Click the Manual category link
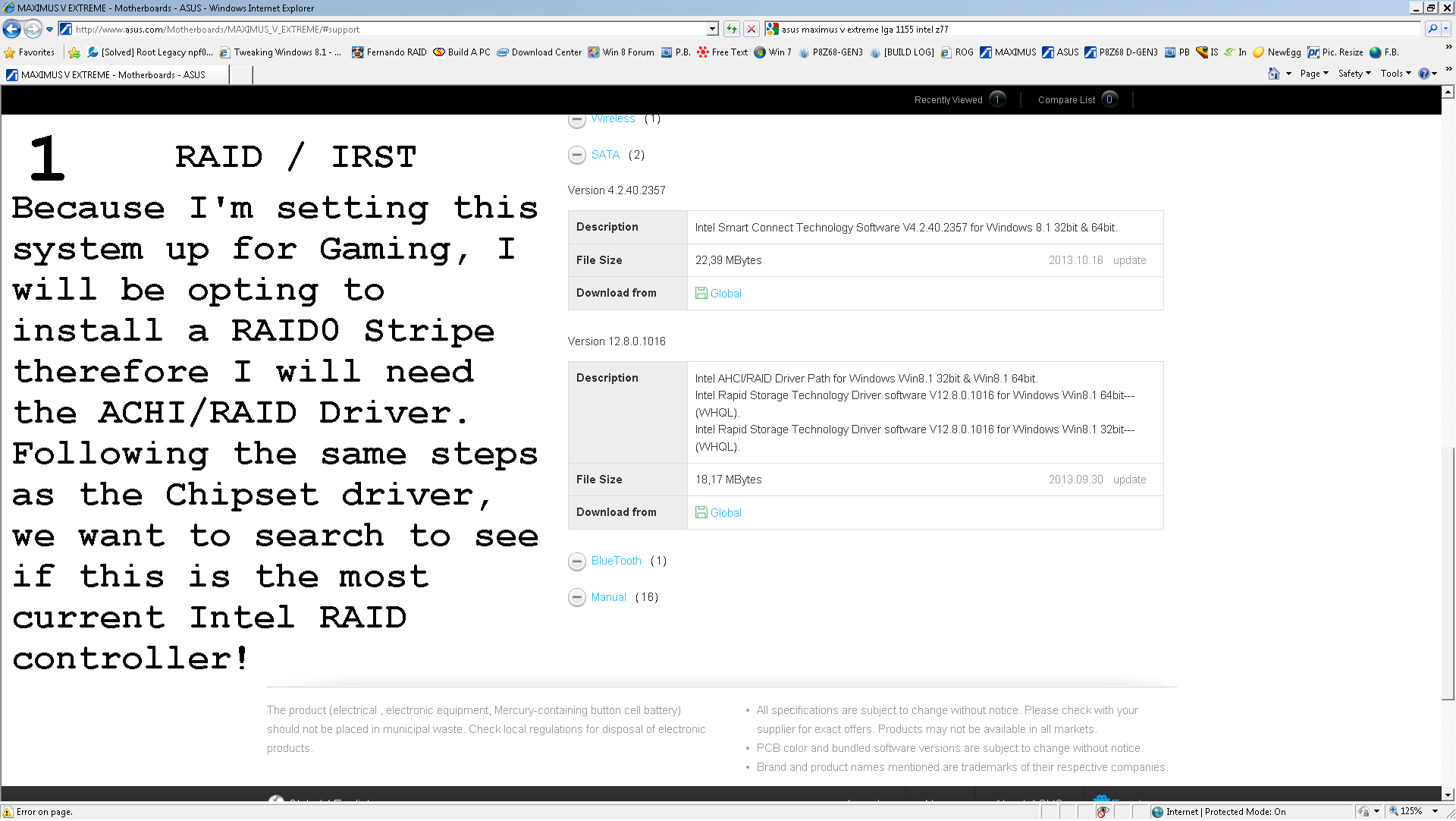 [x=608, y=597]
